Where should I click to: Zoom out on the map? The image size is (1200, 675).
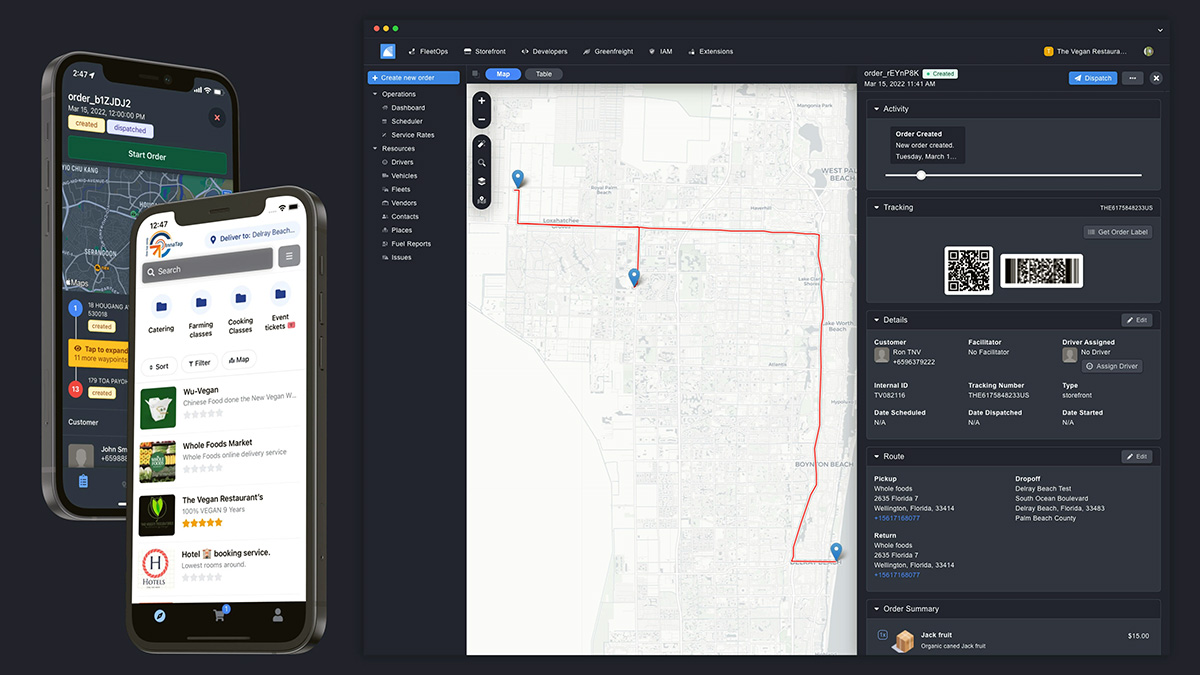click(x=482, y=120)
